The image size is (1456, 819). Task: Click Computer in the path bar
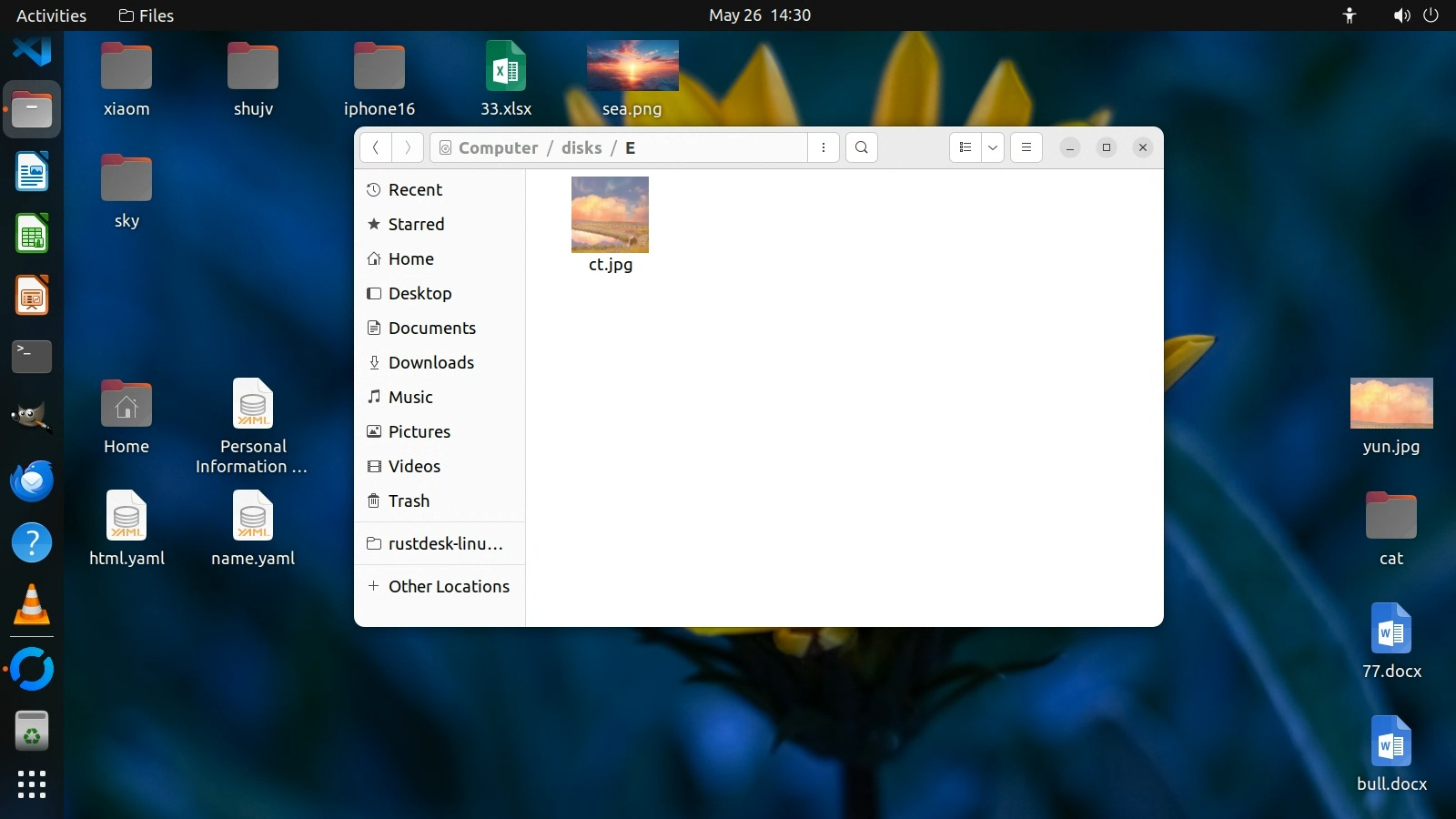click(498, 148)
